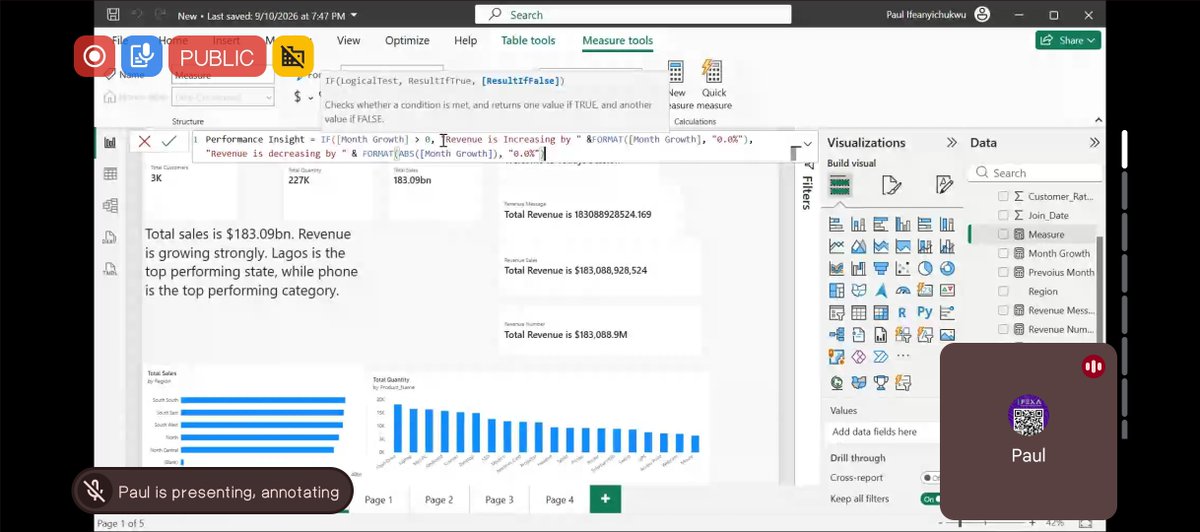The width and height of the screenshot is (1200, 532).
Task: Open the DAX query view icon
Action: tap(110, 237)
